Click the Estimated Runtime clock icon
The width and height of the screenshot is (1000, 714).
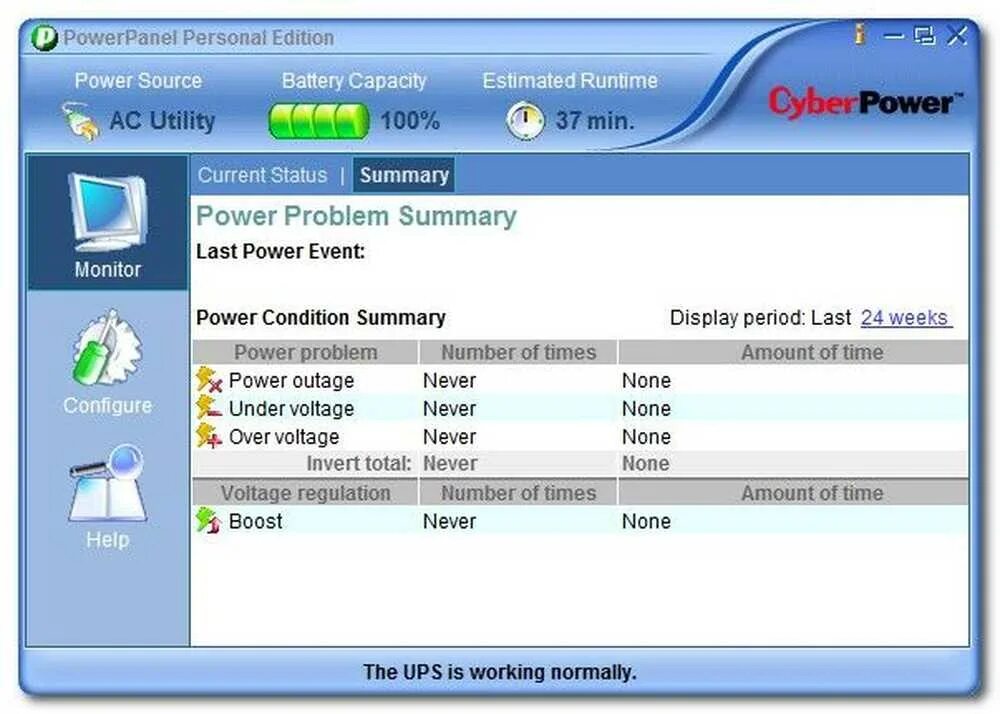tap(525, 120)
